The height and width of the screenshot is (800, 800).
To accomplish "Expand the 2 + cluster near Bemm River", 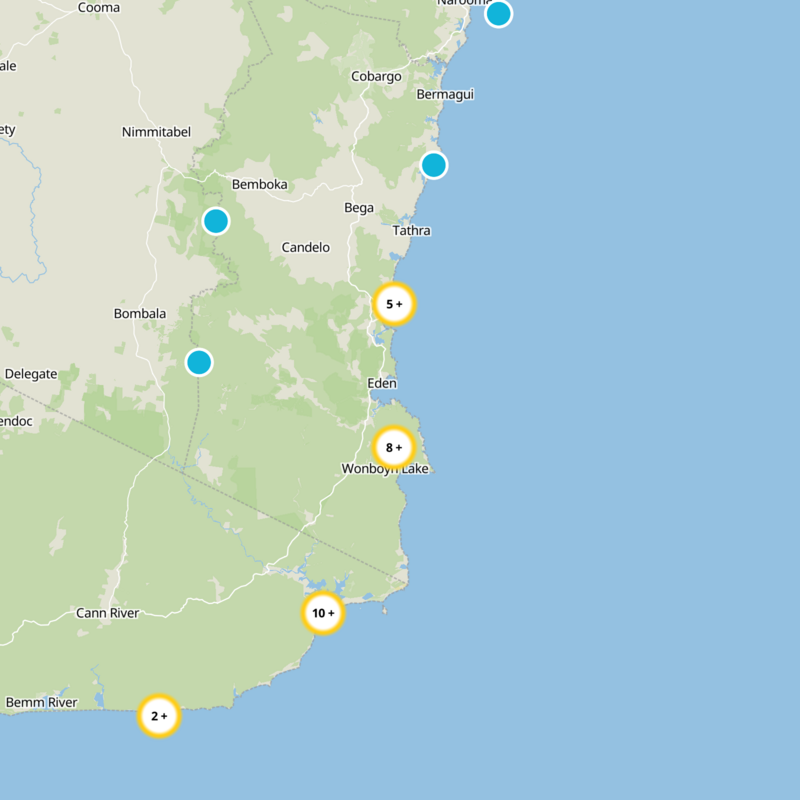I will (x=159, y=716).
